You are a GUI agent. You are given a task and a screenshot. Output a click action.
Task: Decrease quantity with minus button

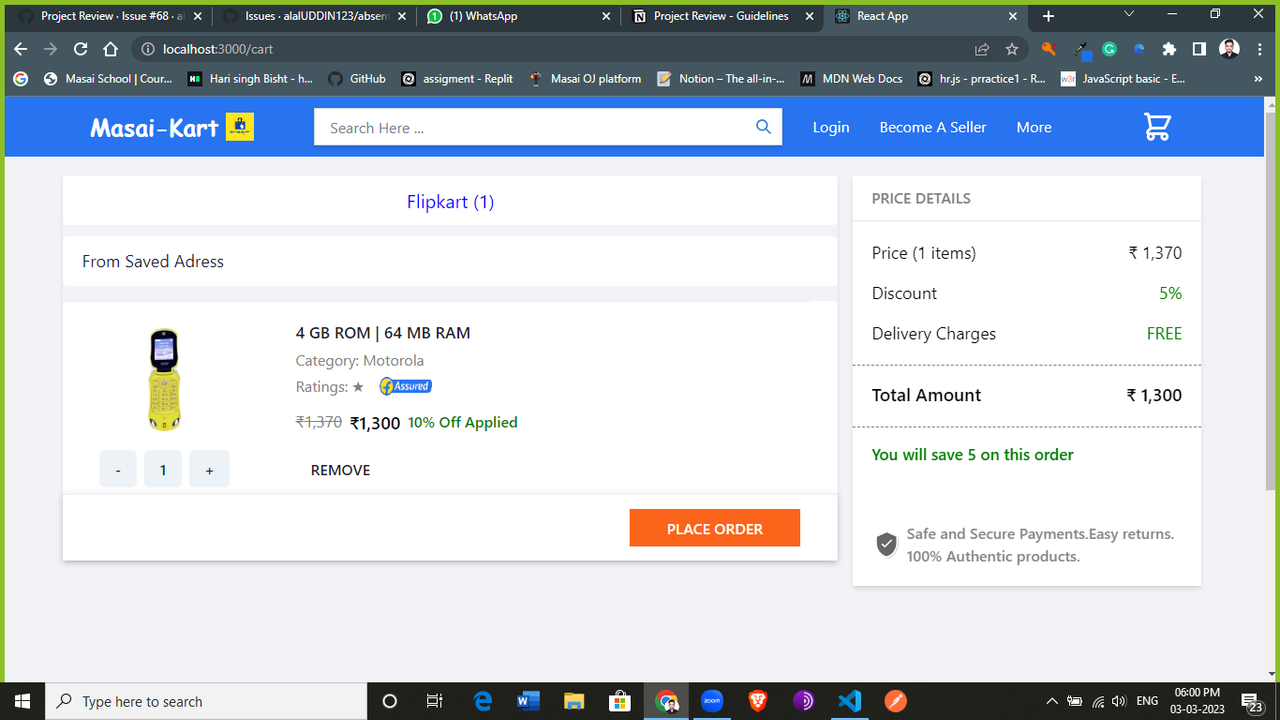pos(118,469)
